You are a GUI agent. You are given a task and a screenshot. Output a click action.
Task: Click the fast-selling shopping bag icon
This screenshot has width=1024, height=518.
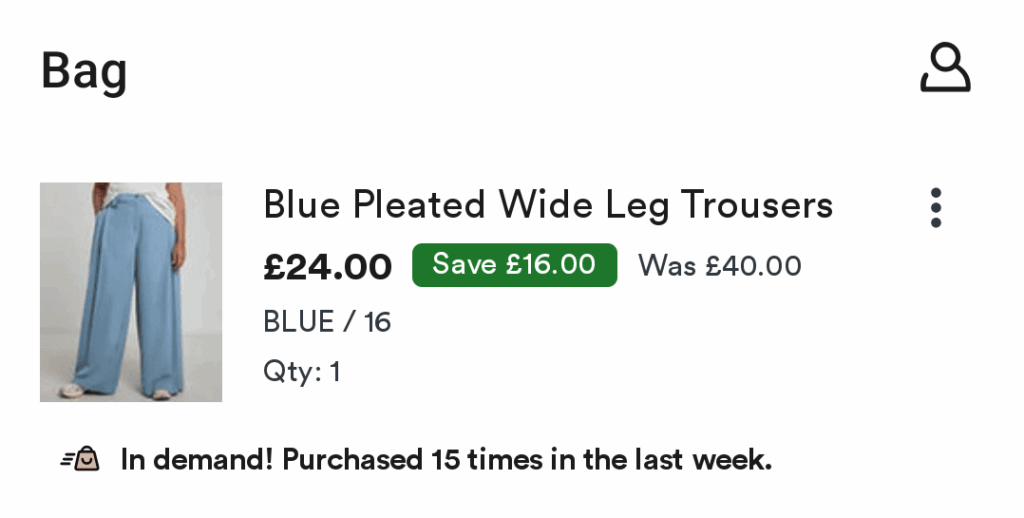80,459
